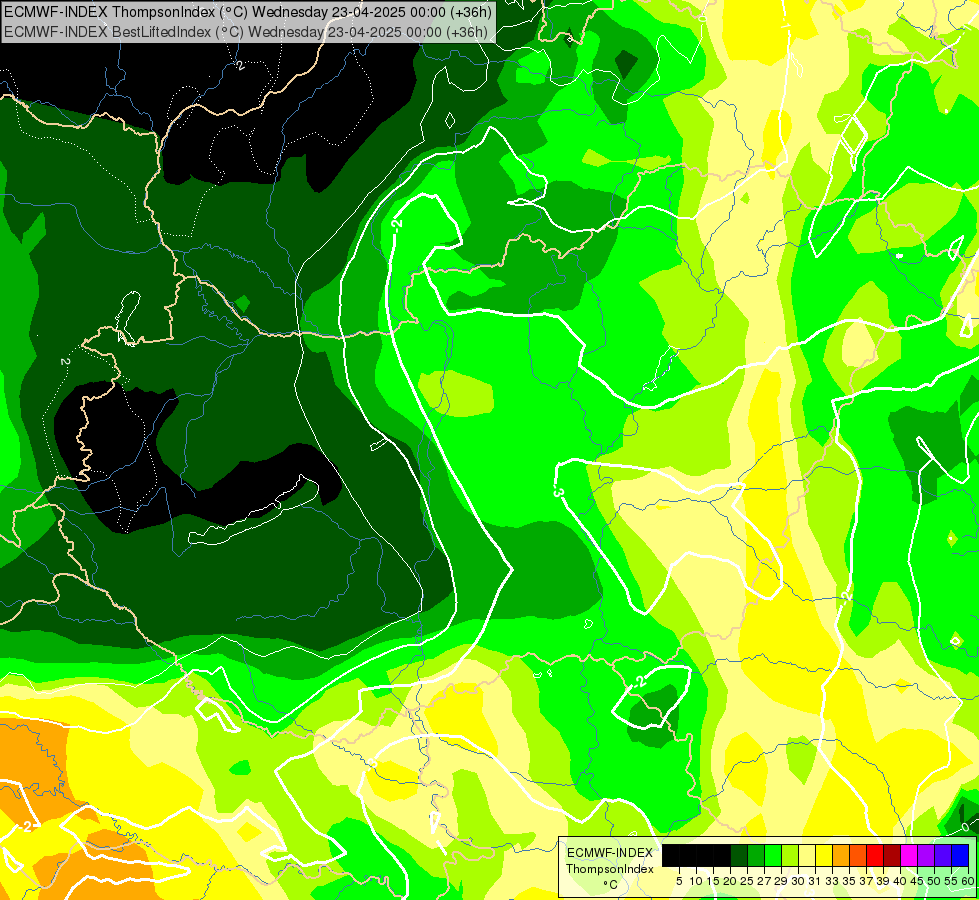Select the blue 55-60 legend swatch
The height and width of the screenshot is (900, 979).
[960, 855]
